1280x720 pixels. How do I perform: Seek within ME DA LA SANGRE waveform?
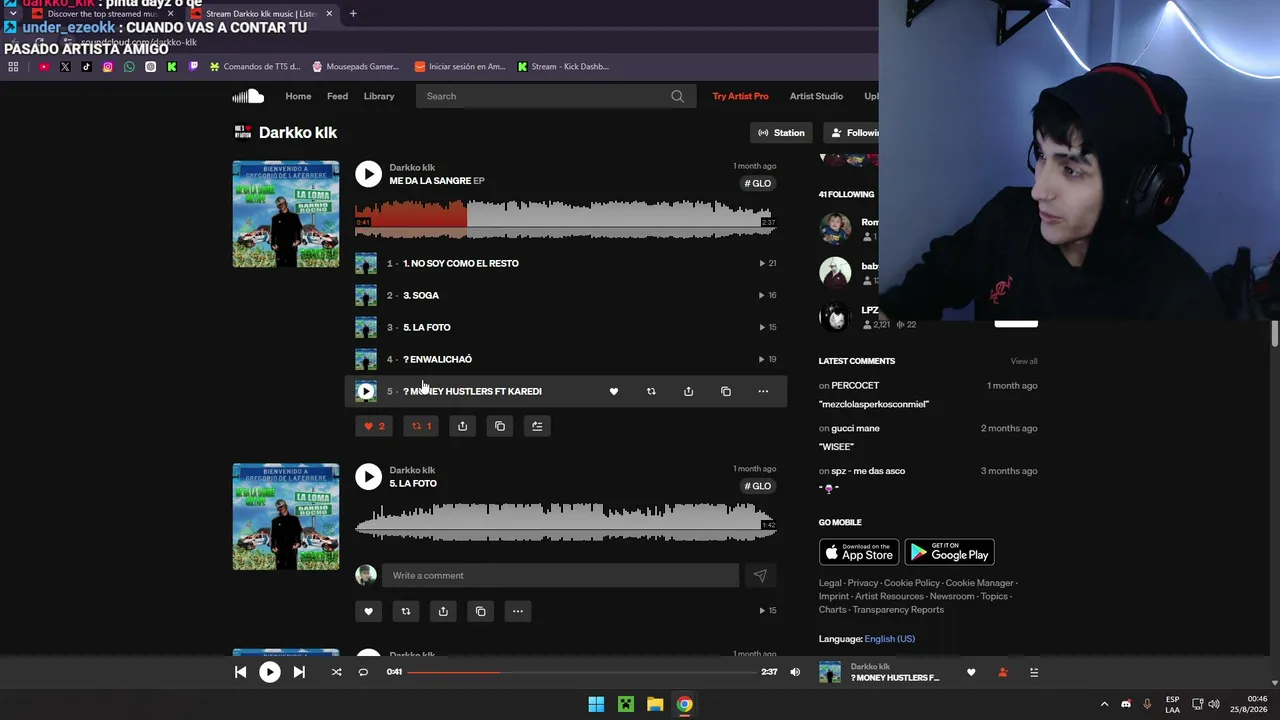pos(565,220)
